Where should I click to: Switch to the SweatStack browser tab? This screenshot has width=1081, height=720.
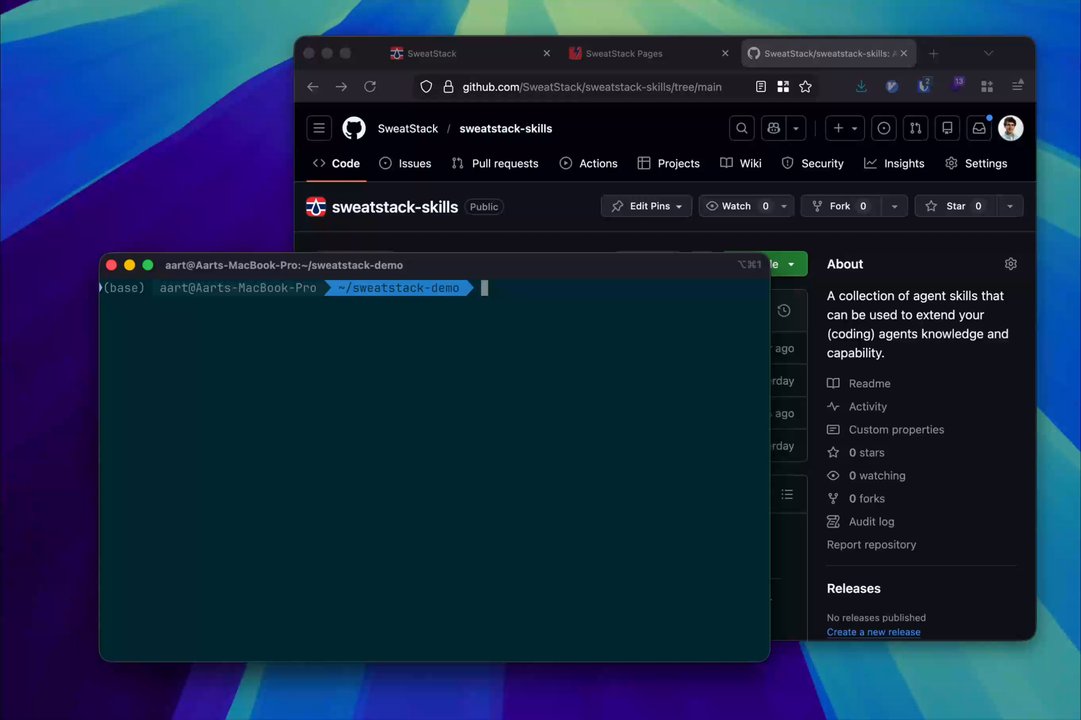click(x=469, y=53)
